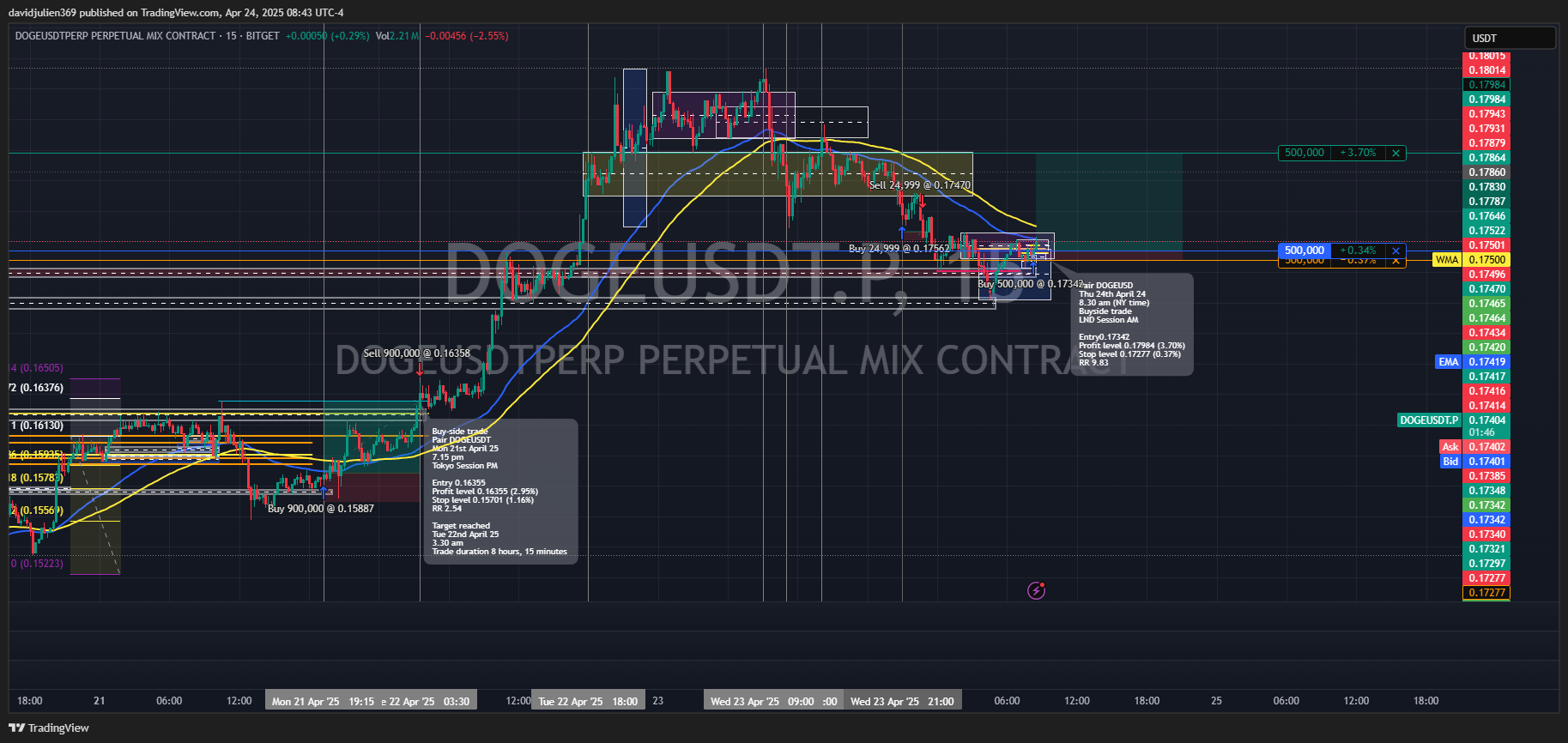Select the Sell 24,999 @ 0.17470 execution label

[x=920, y=185]
